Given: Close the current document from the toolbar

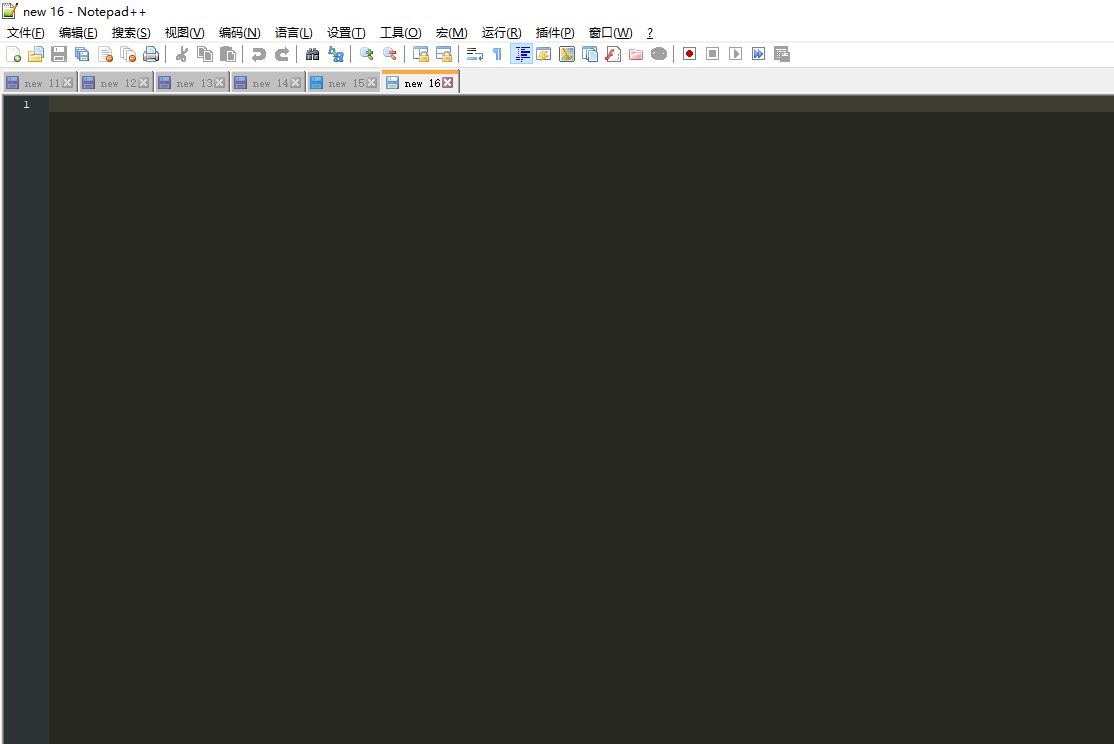Looking at the screenshot, I should [105, 54].
